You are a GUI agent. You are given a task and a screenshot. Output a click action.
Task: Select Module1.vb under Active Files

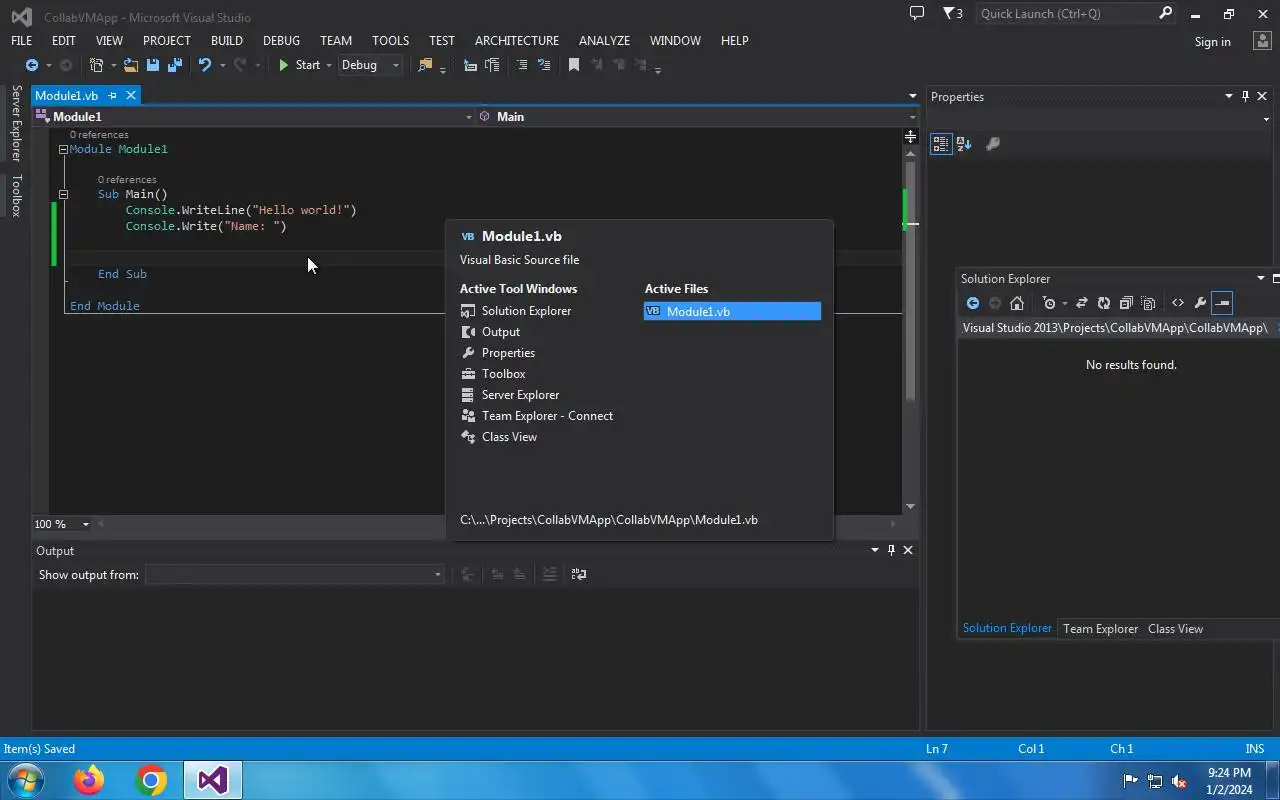tap(732, 311)
